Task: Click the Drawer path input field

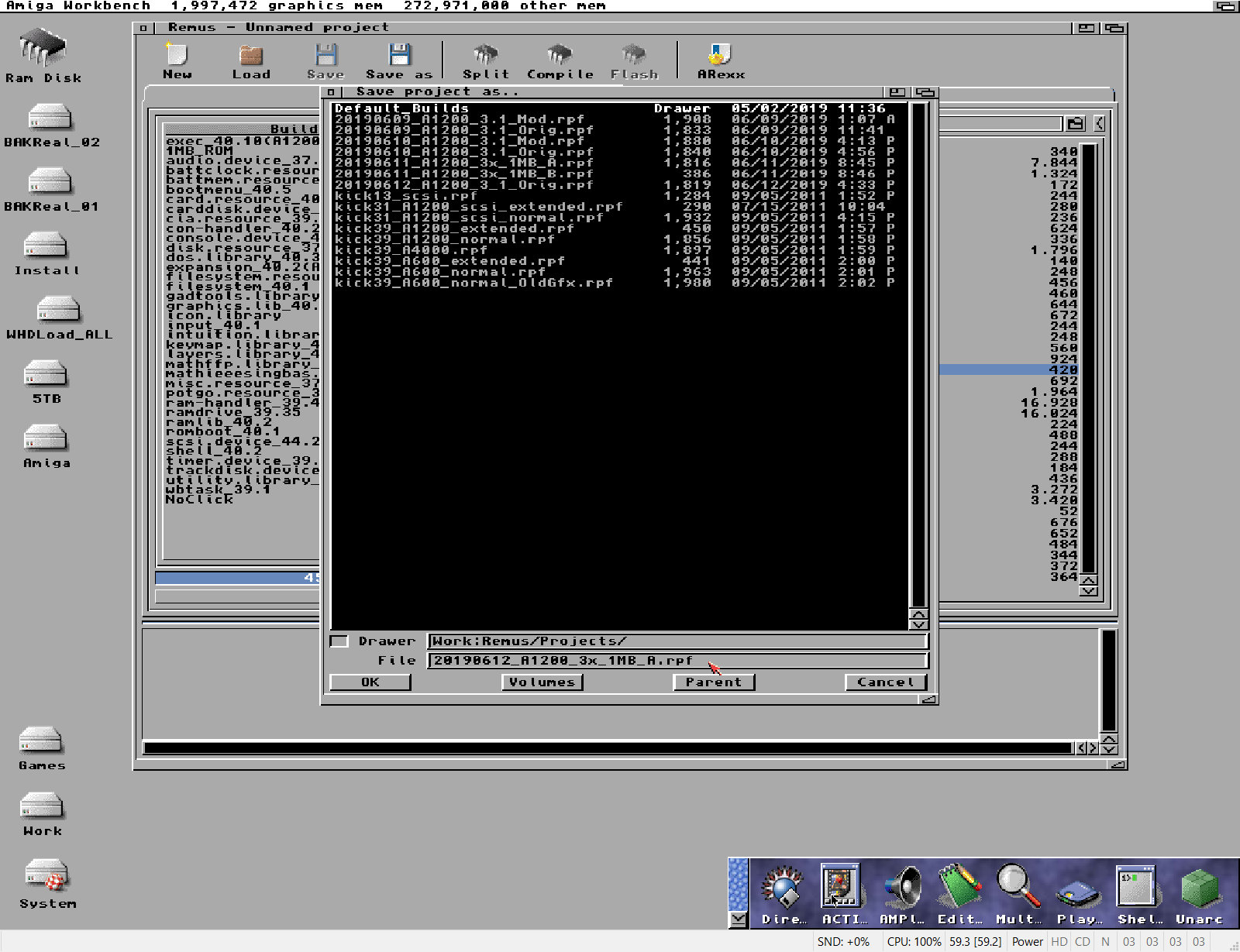Action: point(677,641)
